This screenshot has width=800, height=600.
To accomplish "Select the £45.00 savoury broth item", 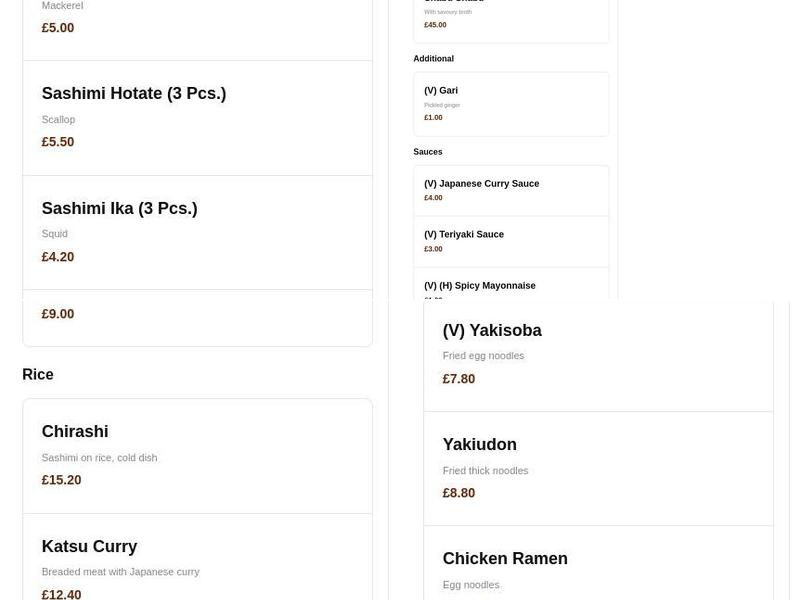I will pyautogui.click(x=510, y=20).
